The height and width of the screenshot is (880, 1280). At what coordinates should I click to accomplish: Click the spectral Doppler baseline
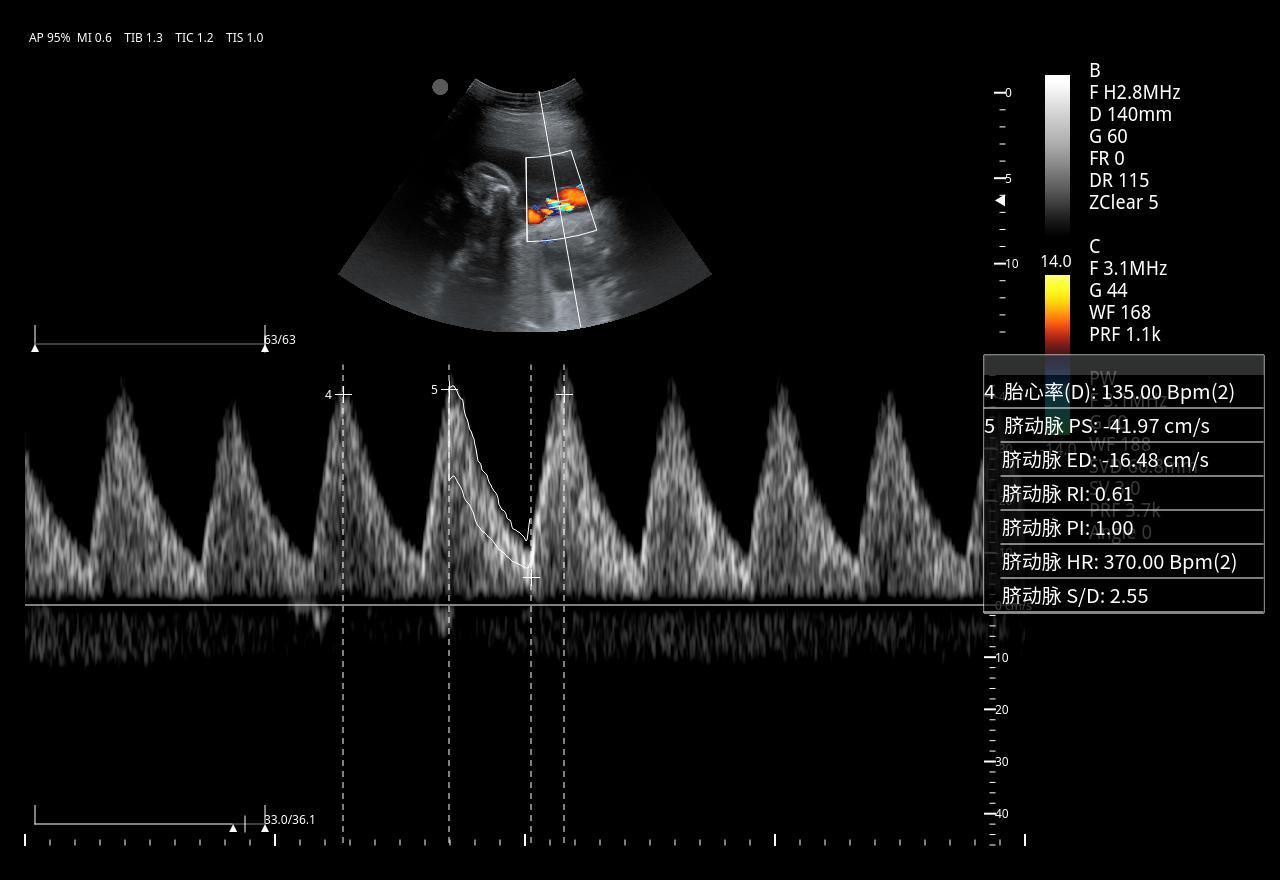500,605
